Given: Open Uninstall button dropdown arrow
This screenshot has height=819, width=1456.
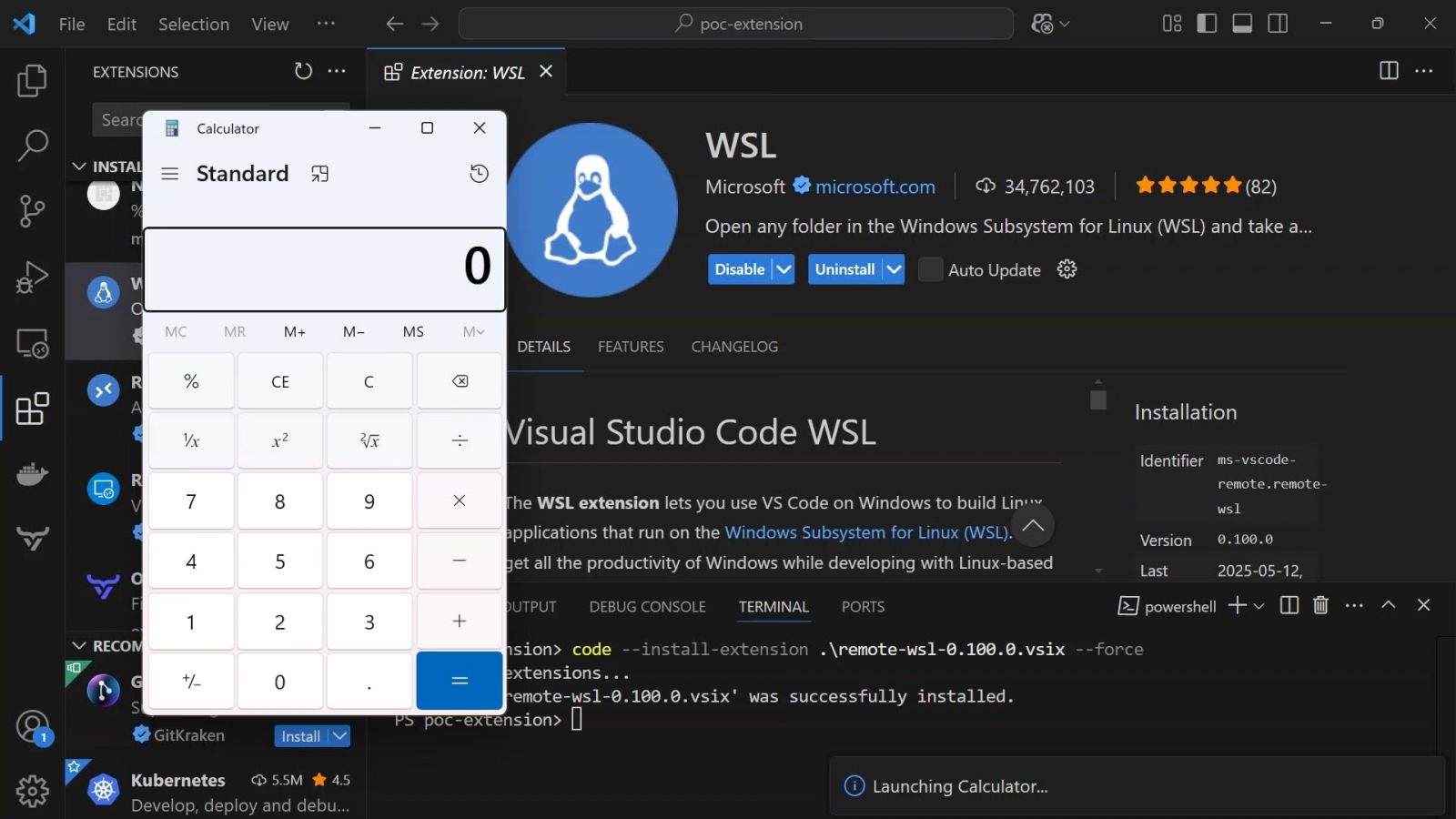Looking at the screenshot, I should tap(894, 269).
